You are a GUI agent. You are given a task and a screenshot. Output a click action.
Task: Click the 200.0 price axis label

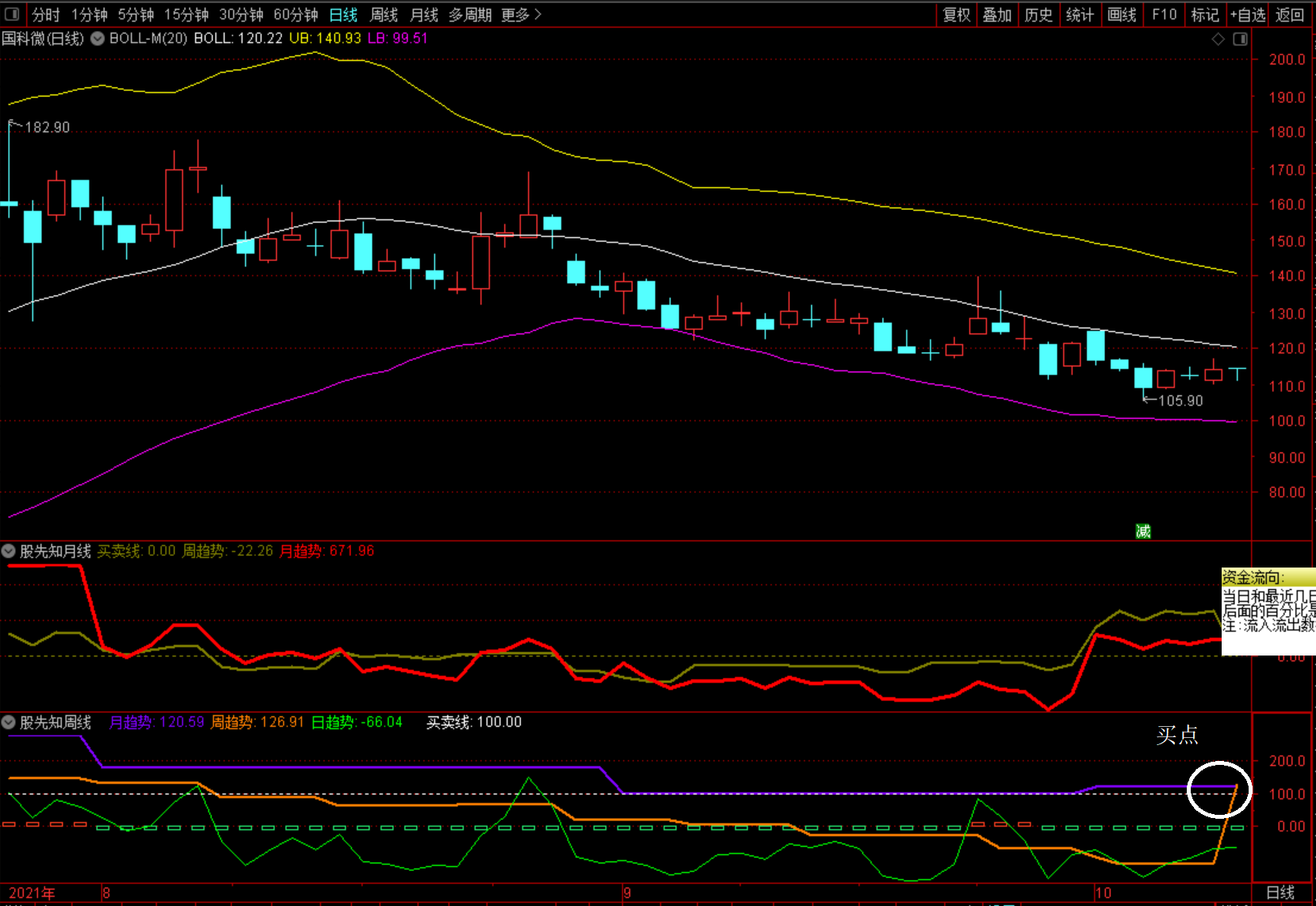(1287, 59)
